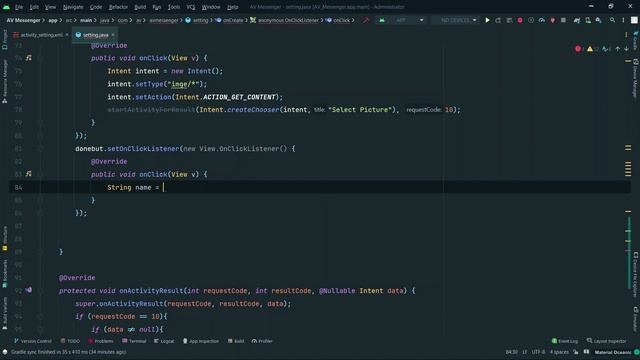640x360 pixels.
Task: Open the 4 spaces indent selector
Action: (559, 352)
